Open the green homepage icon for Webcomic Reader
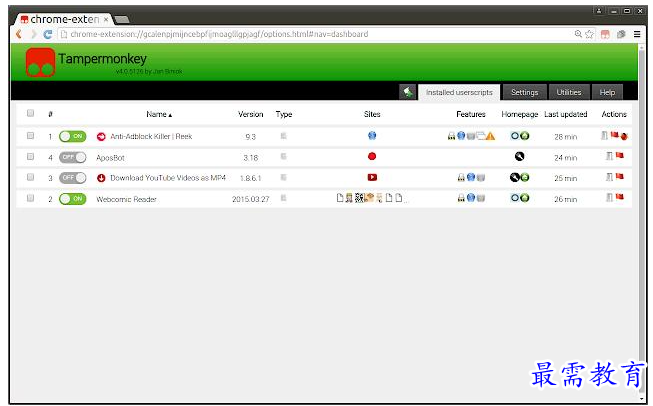653x406 pixels. [525, 198]
